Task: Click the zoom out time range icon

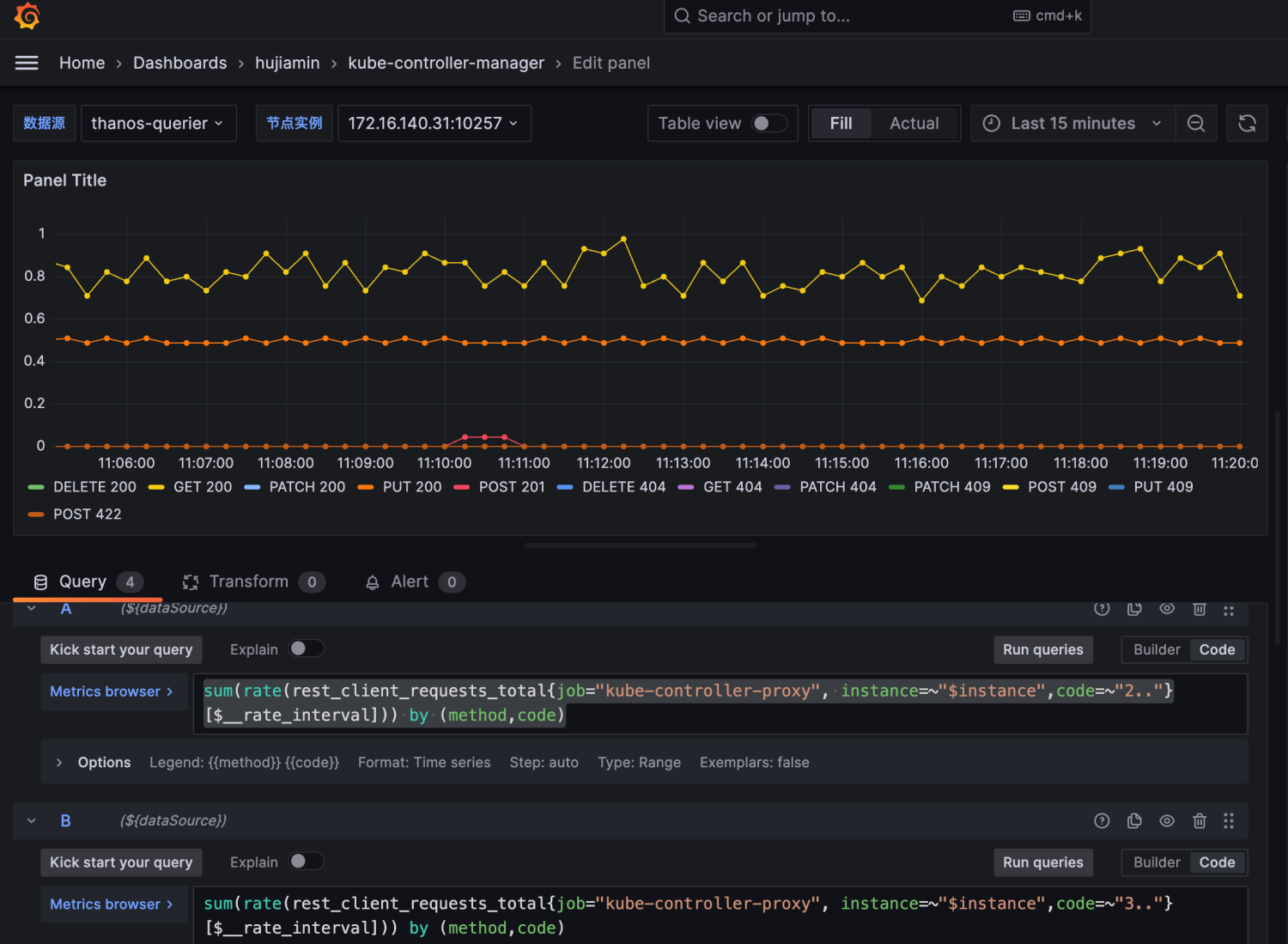Action: (x=1195, y=124)
